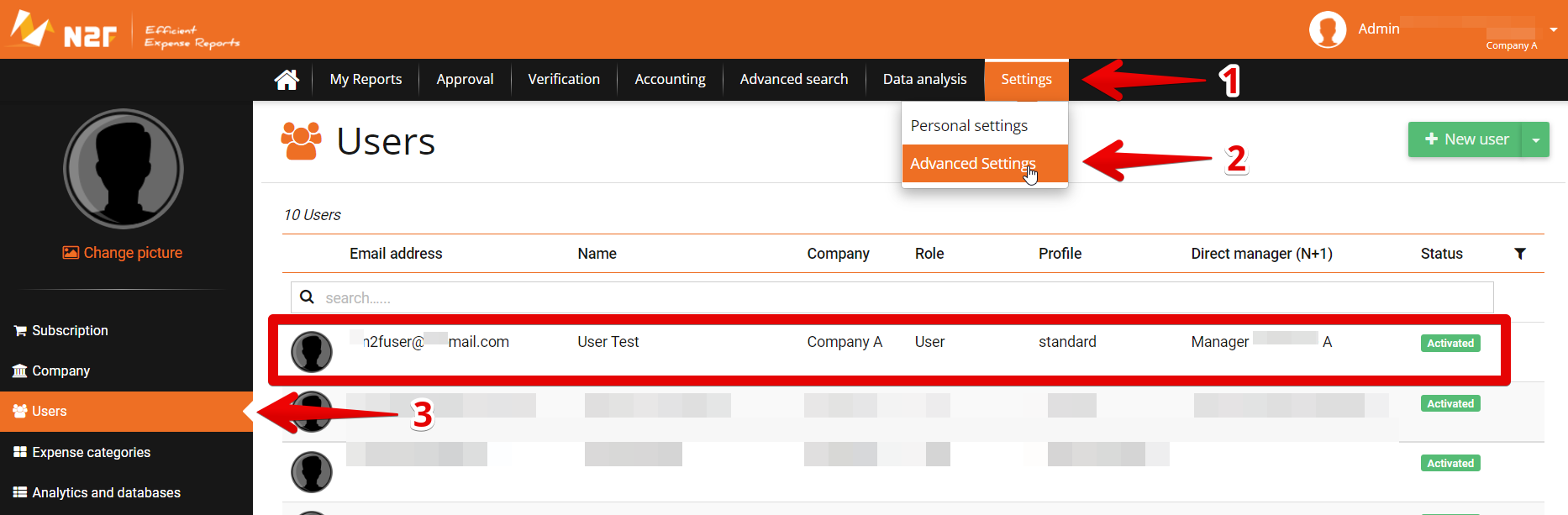Sort by the Company column header

pyautogui.click(x=838, y=254)
